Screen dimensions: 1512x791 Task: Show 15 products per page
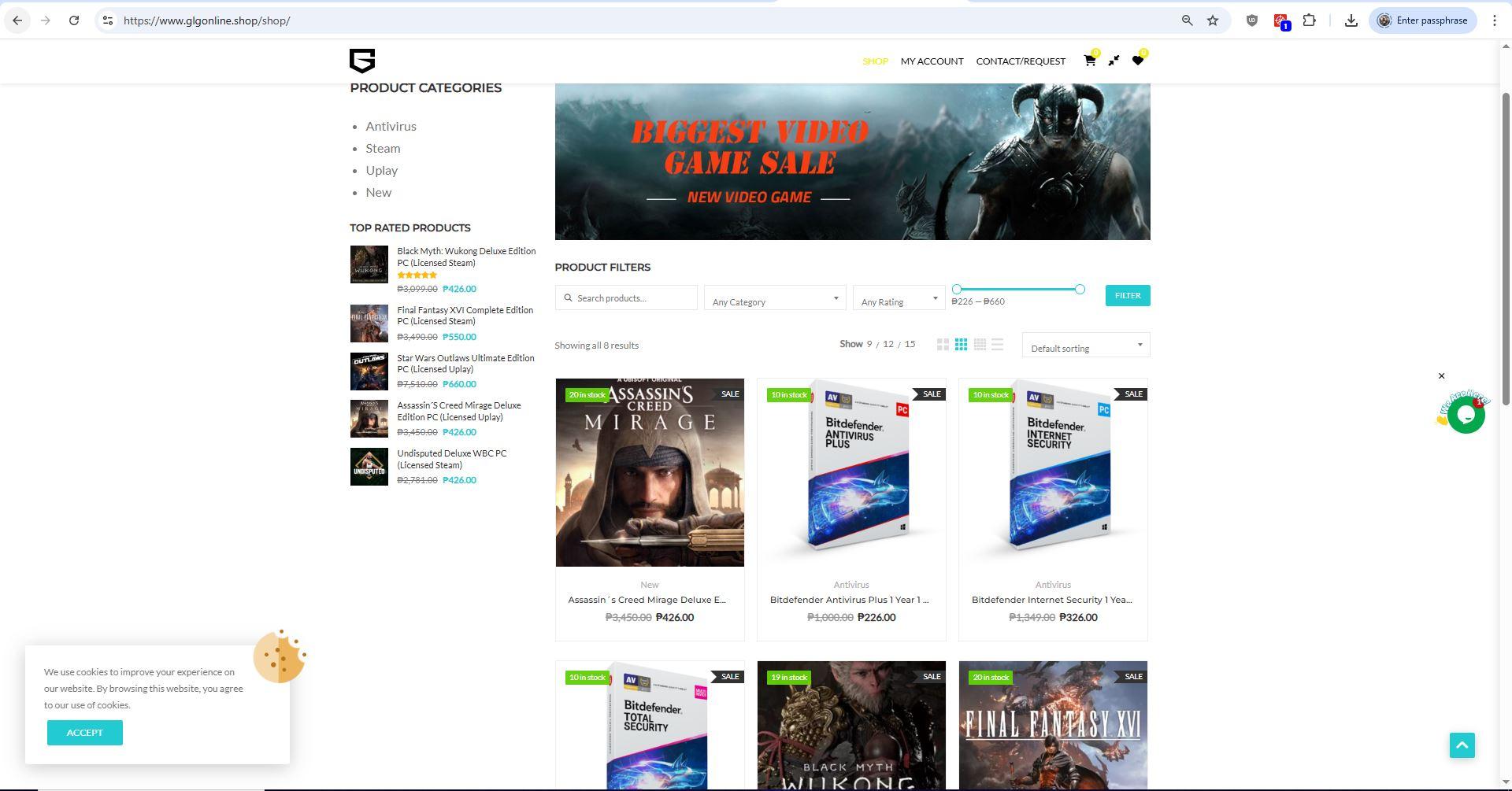click(x=910, y=345)
